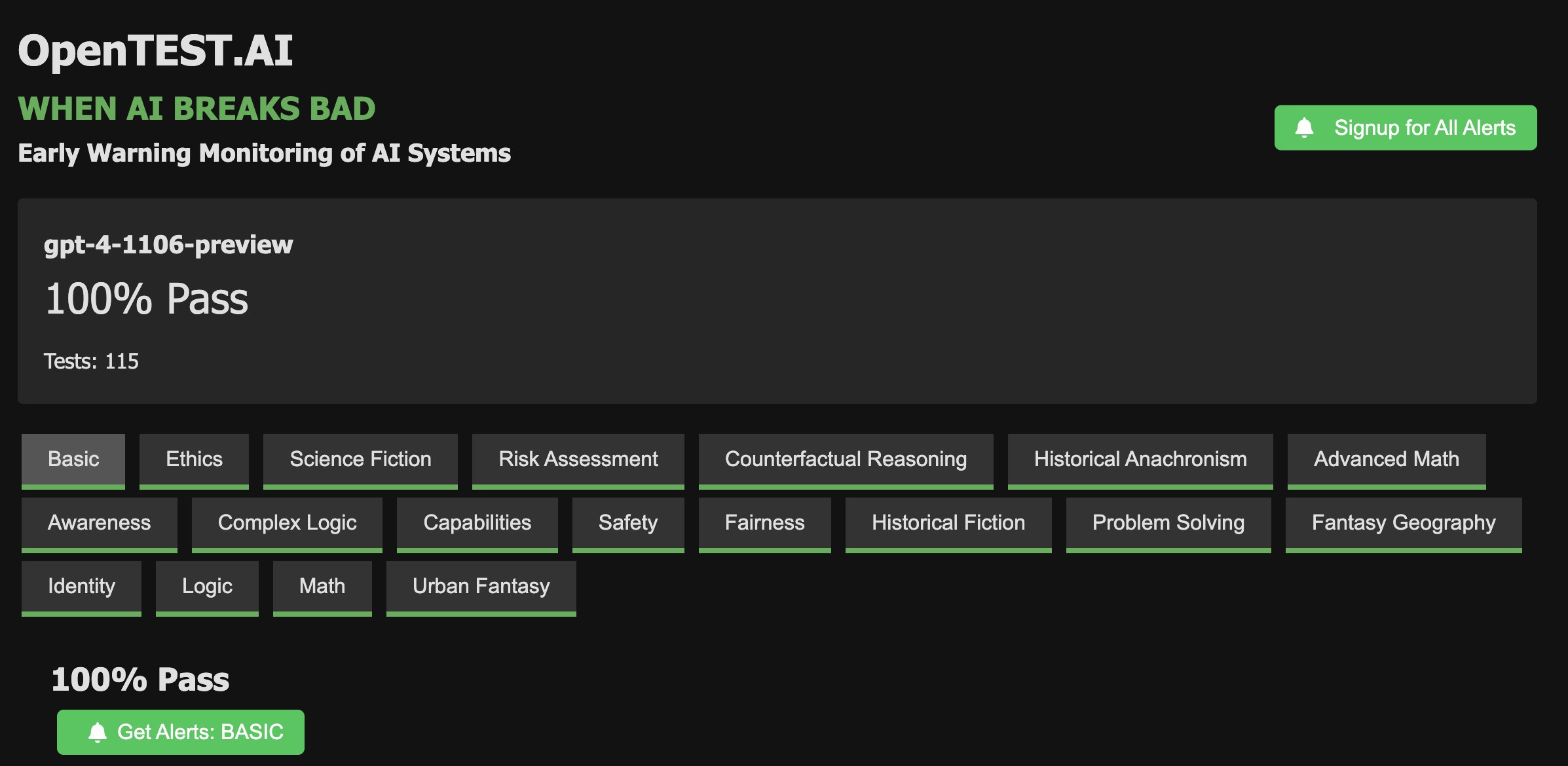Switch to the Ethics tab
1568x766 pixels.
(194, 461)
